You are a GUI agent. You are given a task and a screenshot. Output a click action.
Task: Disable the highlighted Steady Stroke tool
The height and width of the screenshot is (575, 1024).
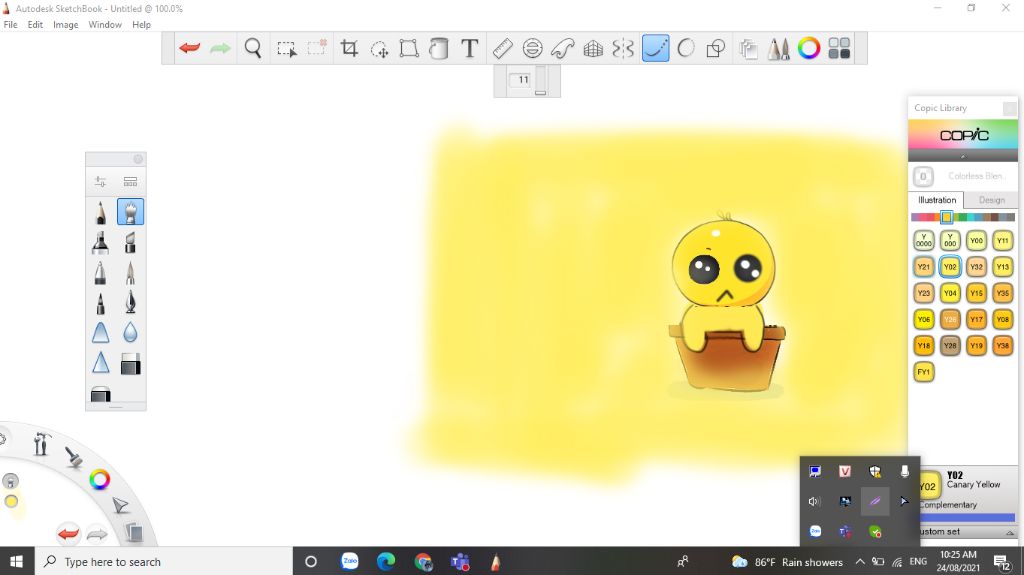coord(656,48)
